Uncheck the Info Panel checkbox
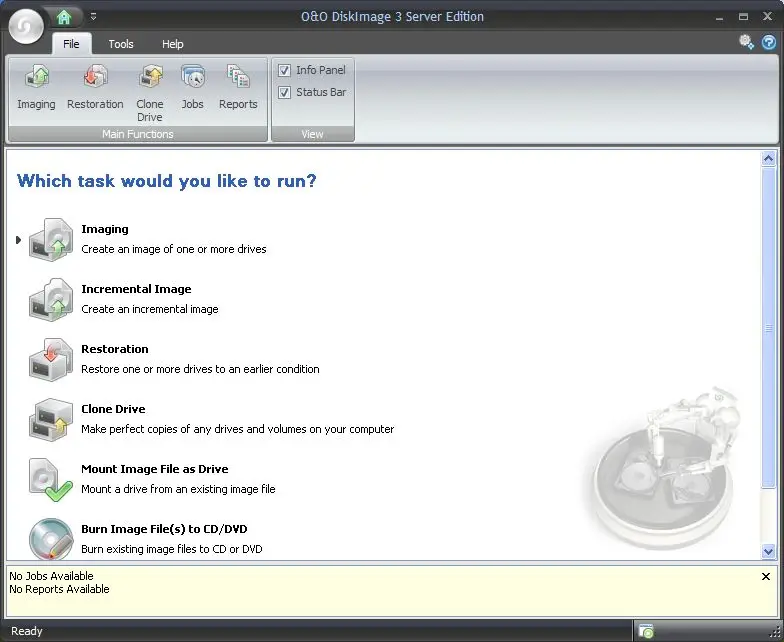This screenshot has height=642, width=784. 284,70
